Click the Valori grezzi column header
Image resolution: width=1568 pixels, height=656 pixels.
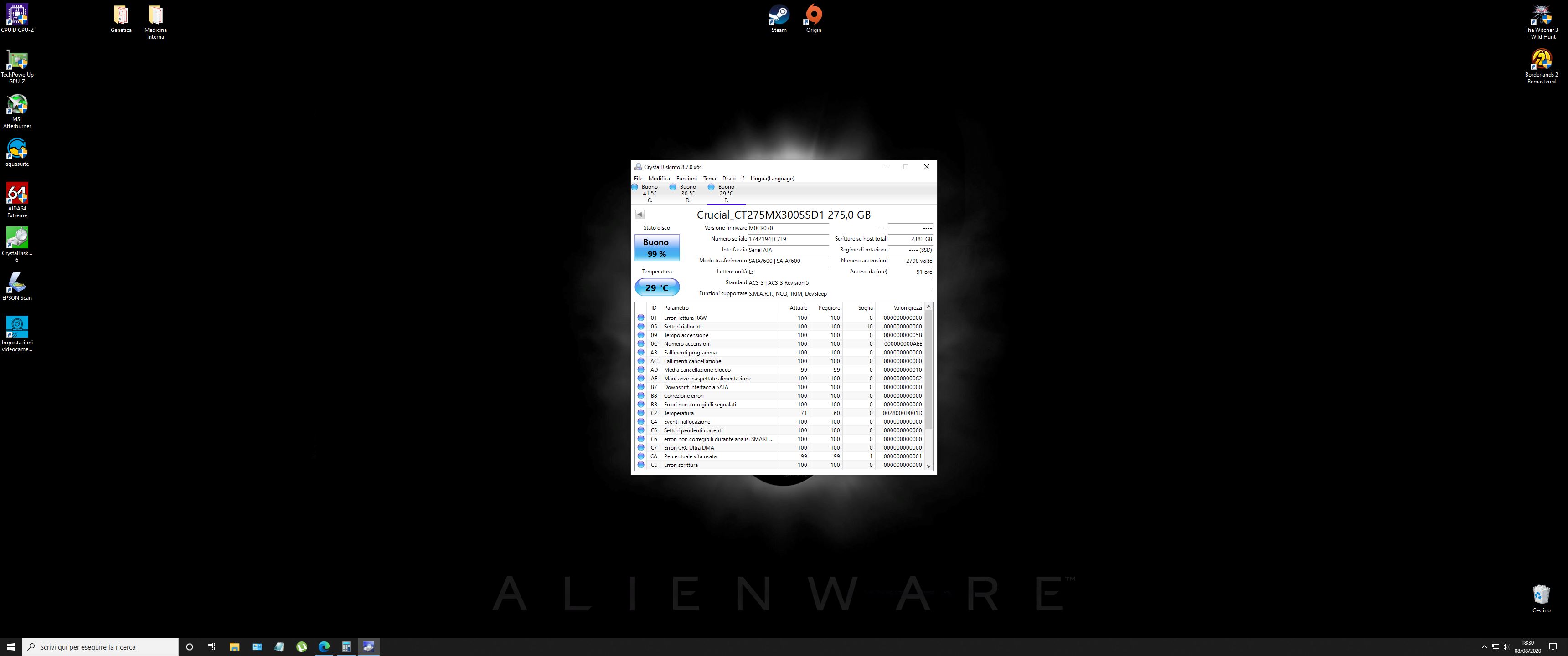[x=907, y=308]
